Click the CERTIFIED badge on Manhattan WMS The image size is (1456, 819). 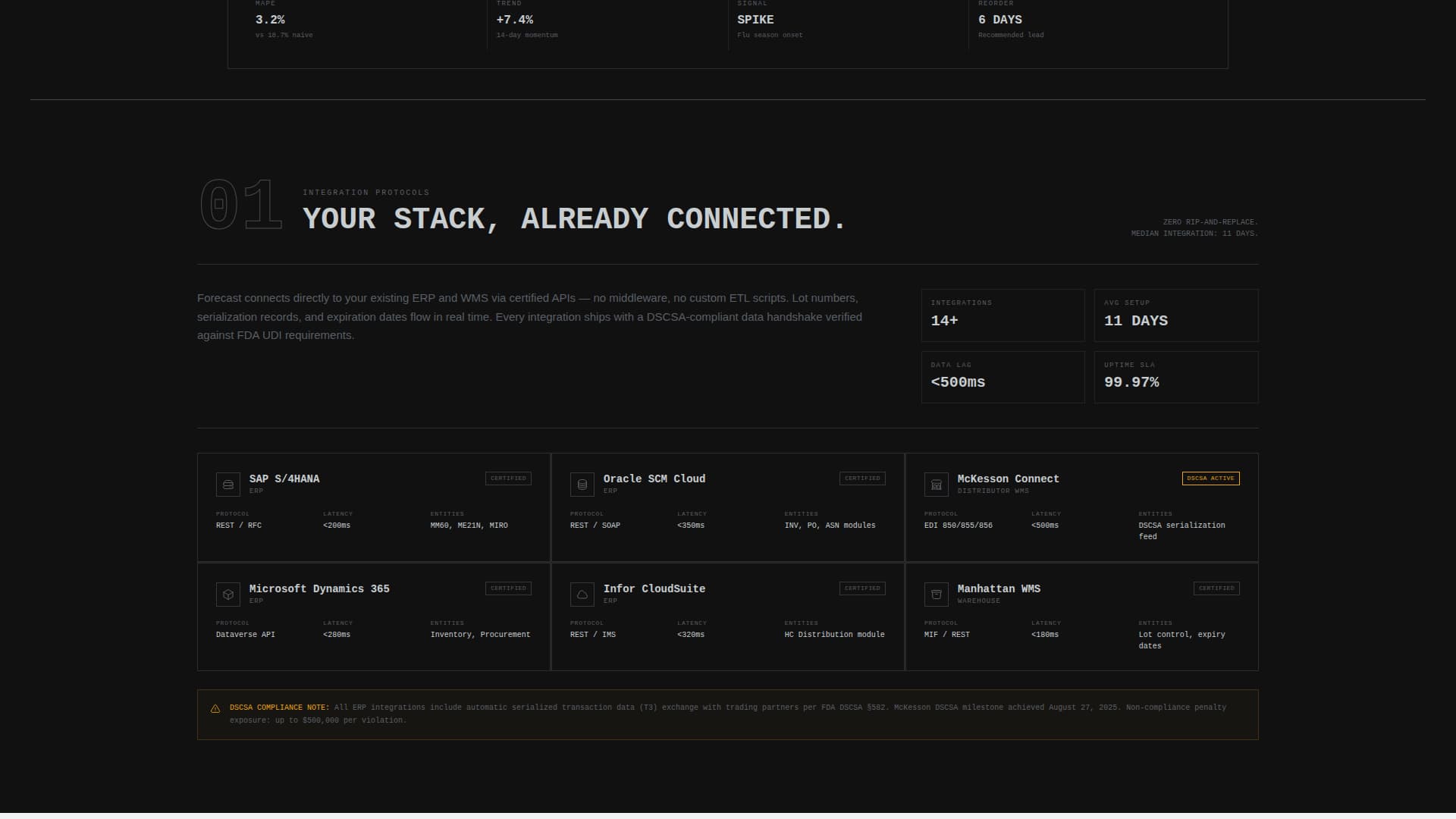(1216, 588)
